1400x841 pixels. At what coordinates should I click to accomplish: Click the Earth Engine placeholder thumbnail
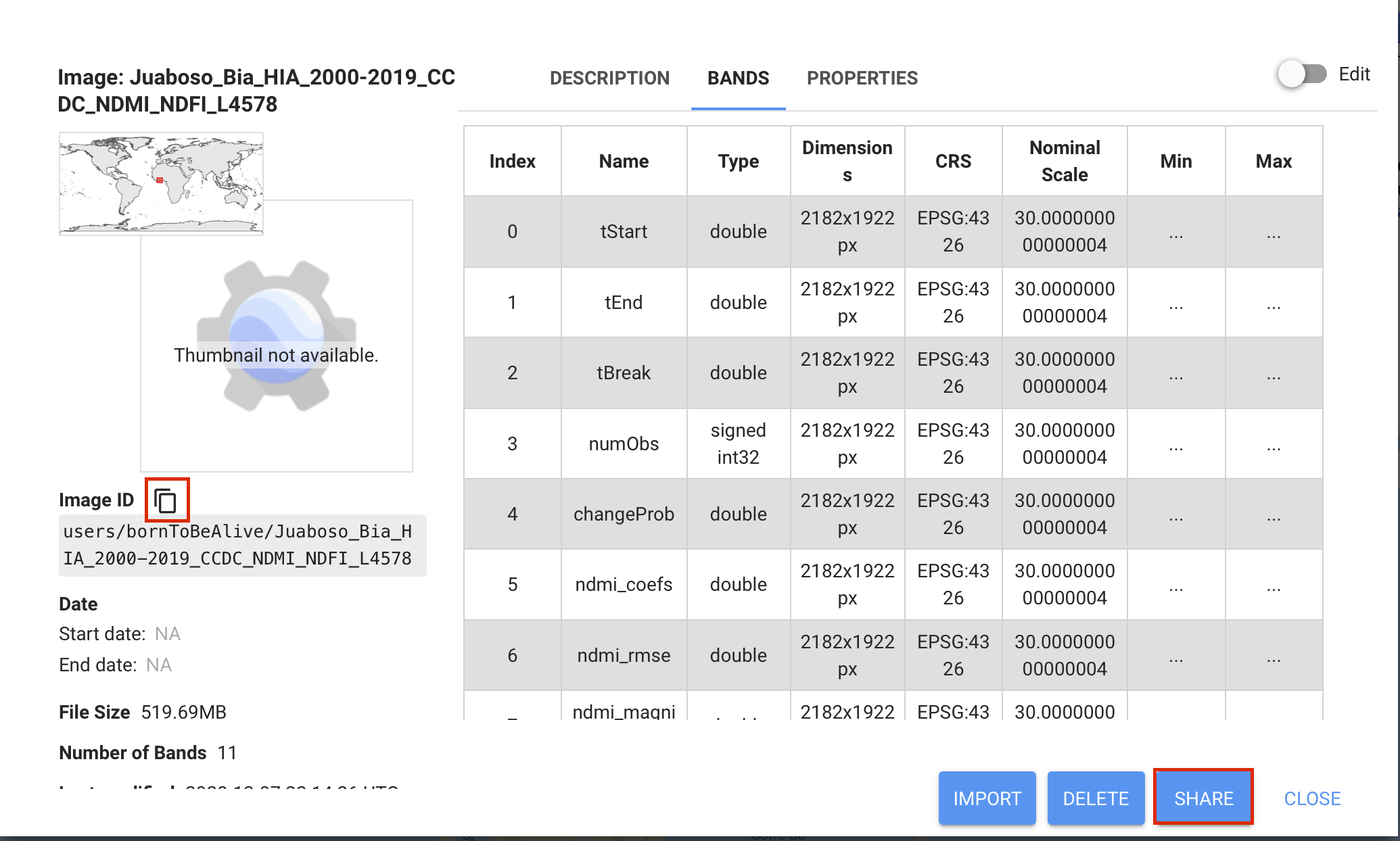tap(276, 336)
